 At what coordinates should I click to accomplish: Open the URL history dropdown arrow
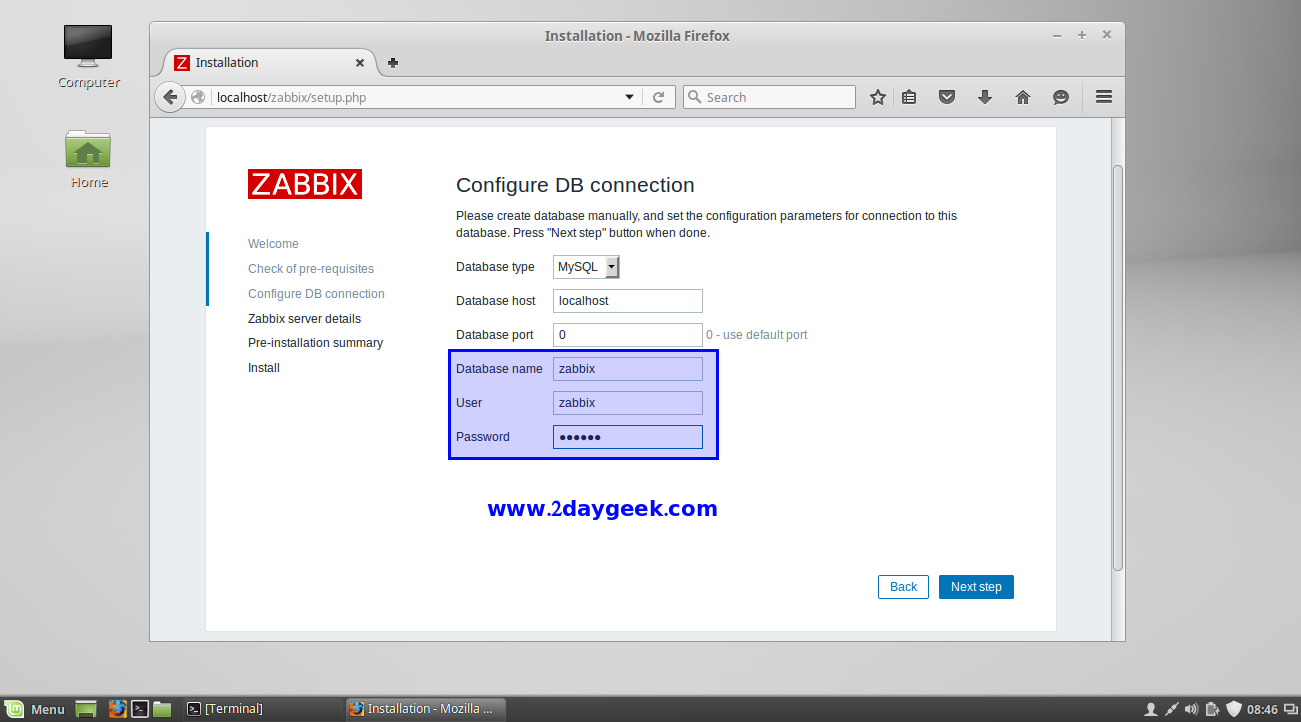point(629,97)
